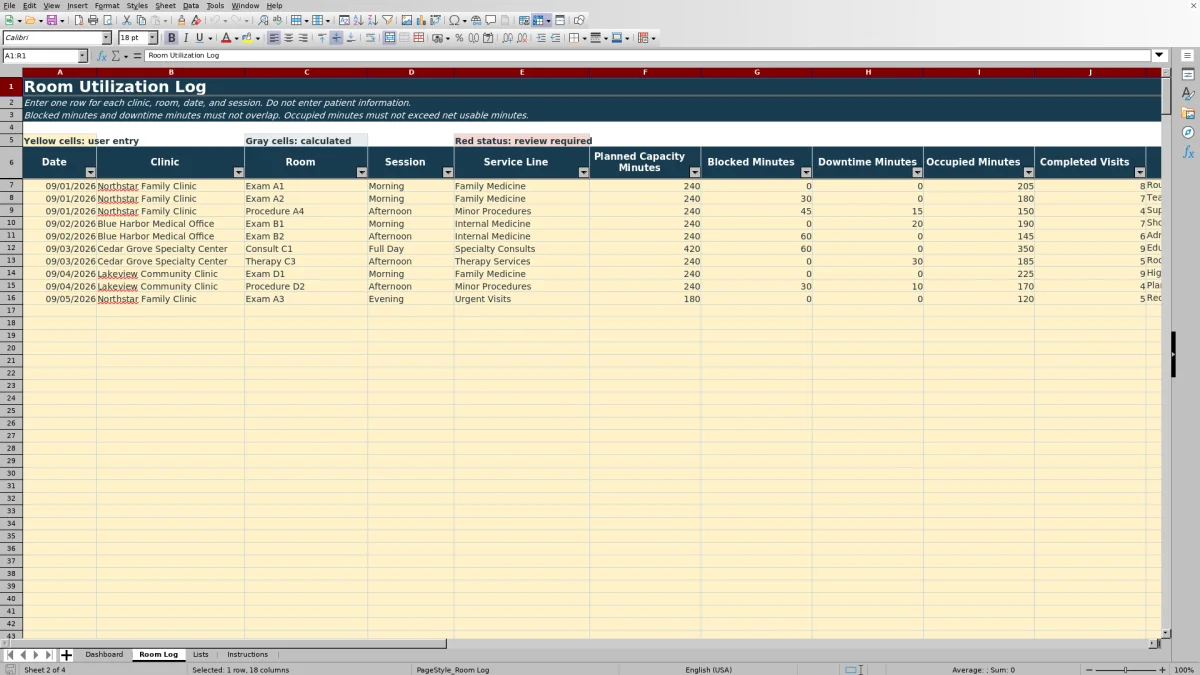Select the Room Utilization Log title cell
The height and width of the screenshot is (675, 1200).
click(592, 87)
